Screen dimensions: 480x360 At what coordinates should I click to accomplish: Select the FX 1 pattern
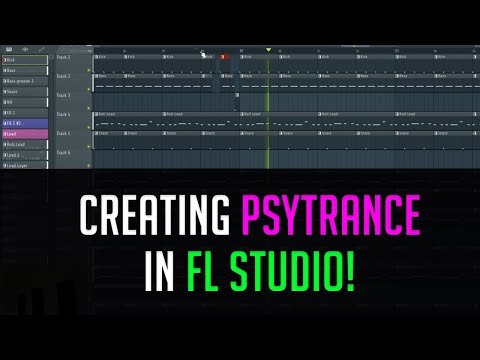pyautogui.click(x=25, y=113)
